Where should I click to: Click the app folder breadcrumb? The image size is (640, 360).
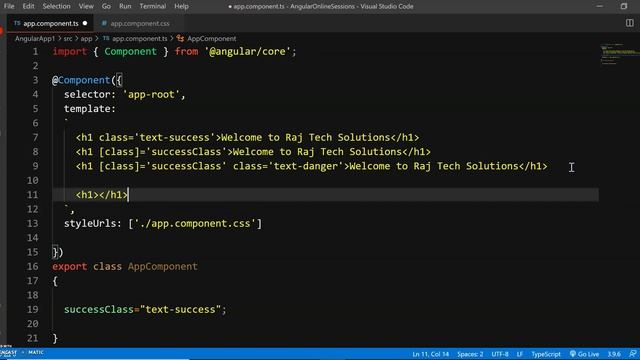pyautogui.click(x=86, y=38)
